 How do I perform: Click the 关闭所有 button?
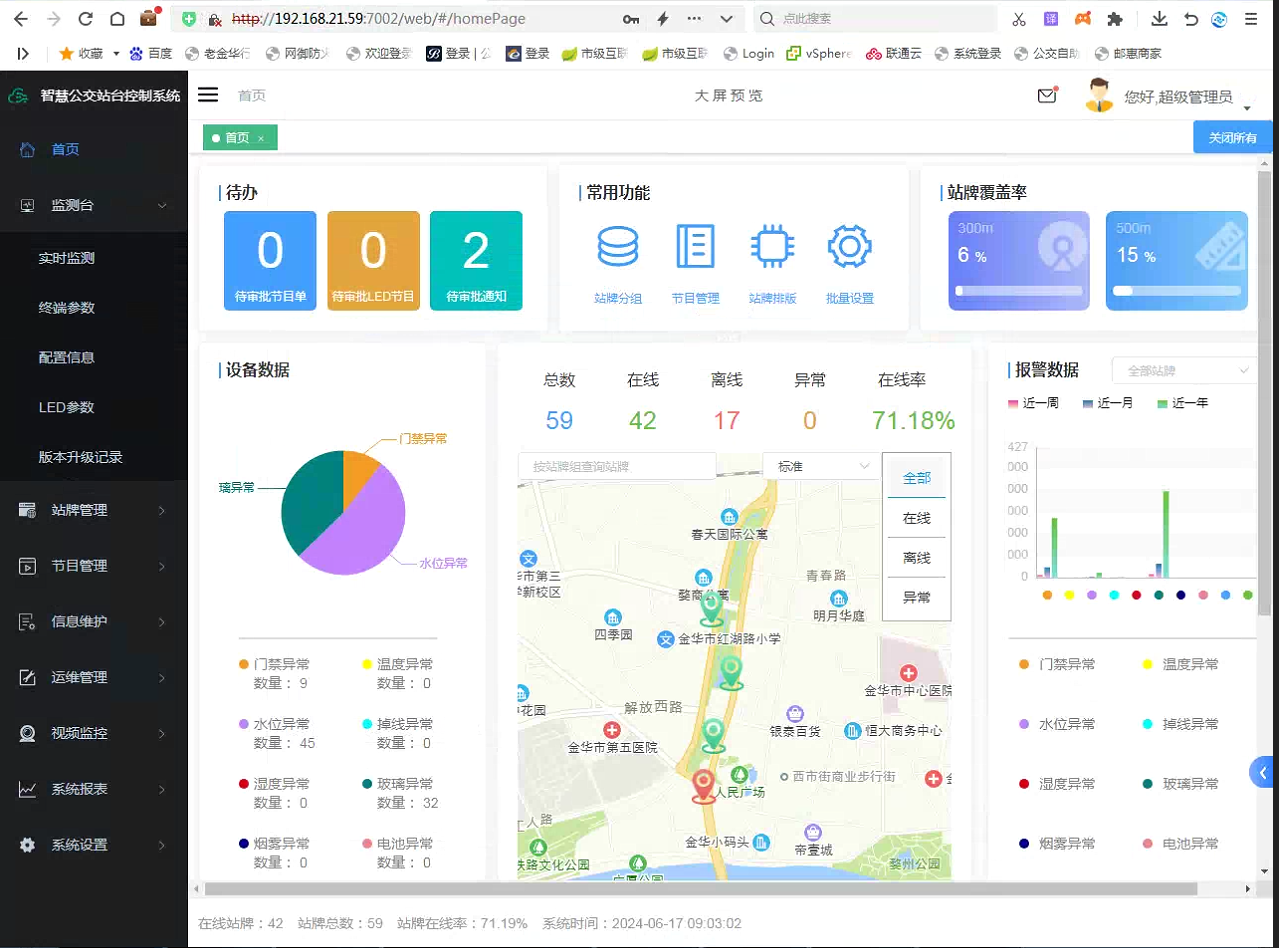click(1232, 138)
